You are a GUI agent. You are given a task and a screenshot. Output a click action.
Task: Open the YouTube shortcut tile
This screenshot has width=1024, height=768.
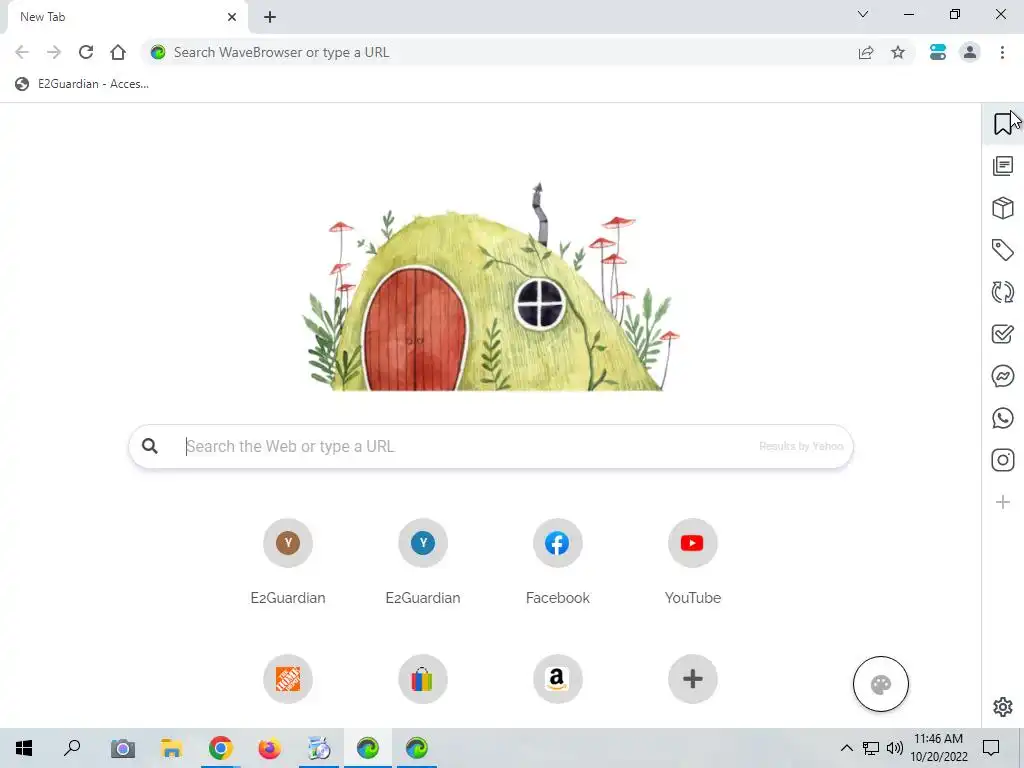(x=692, y=543)
